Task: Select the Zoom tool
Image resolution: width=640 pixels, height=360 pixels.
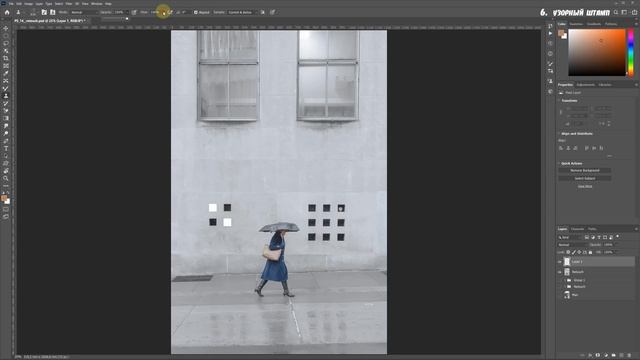Action: (6, 178)
